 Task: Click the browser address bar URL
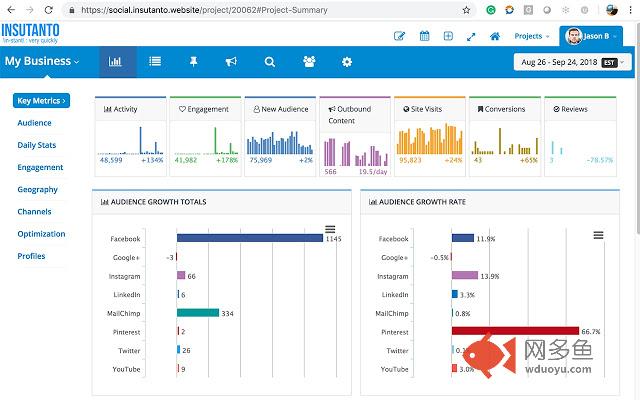click(204, 10)
